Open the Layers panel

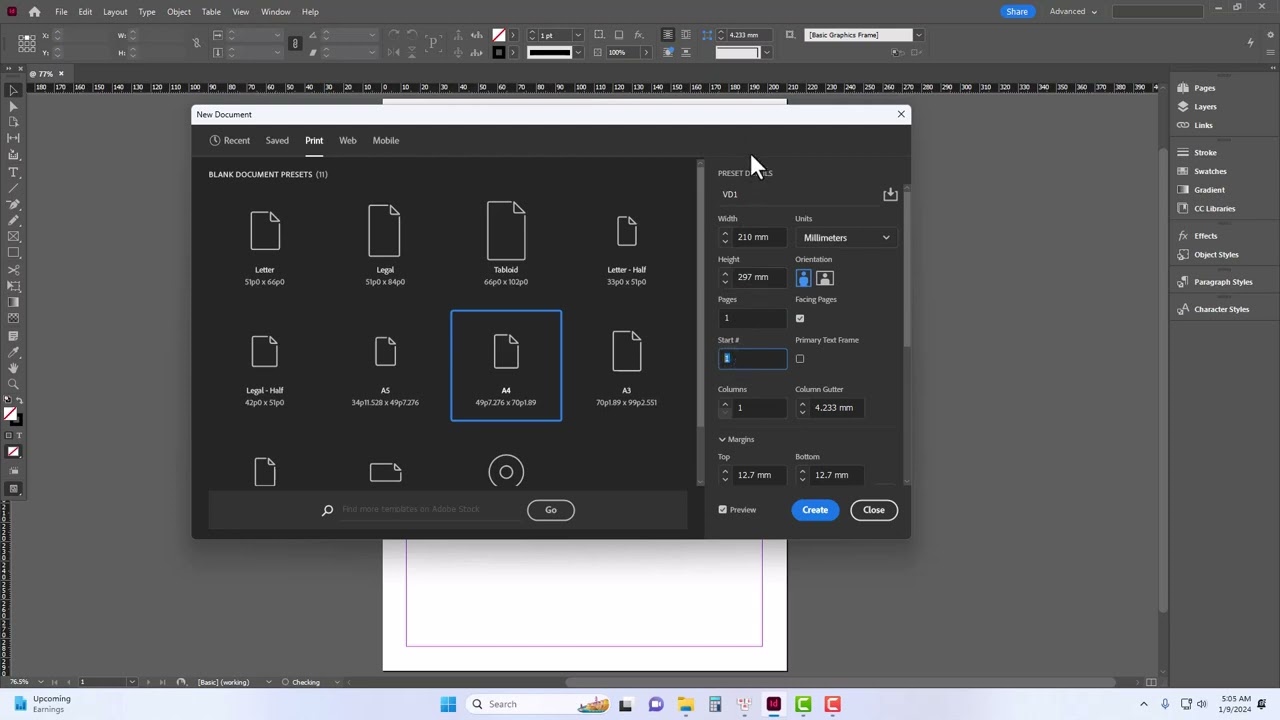[x=1204, y=107]
